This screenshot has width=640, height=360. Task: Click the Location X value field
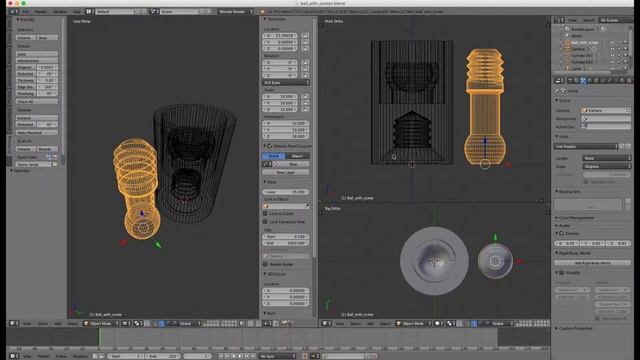(280, 36)
